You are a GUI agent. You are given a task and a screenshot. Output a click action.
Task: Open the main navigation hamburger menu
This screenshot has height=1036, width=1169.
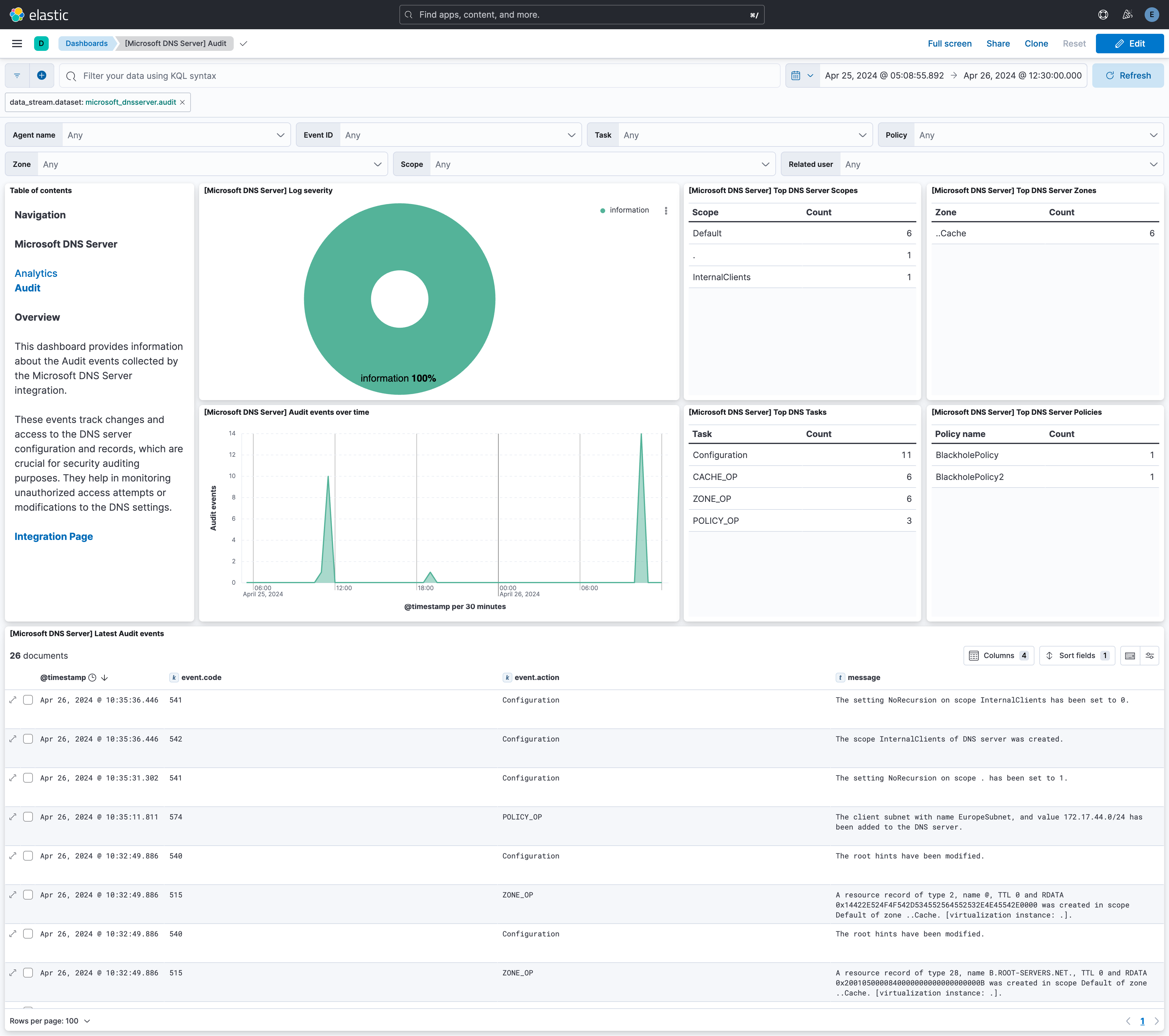[16, 43]
